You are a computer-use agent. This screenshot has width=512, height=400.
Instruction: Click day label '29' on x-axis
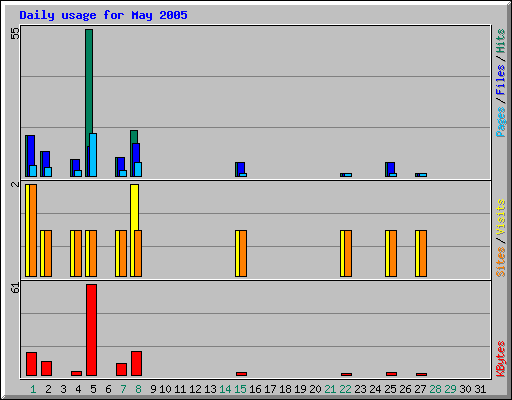[x=450, y=389]
